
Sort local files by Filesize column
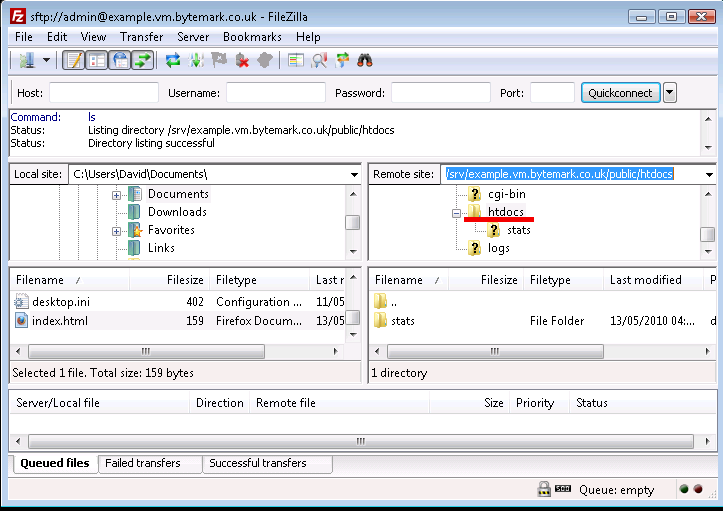point(169,279)
